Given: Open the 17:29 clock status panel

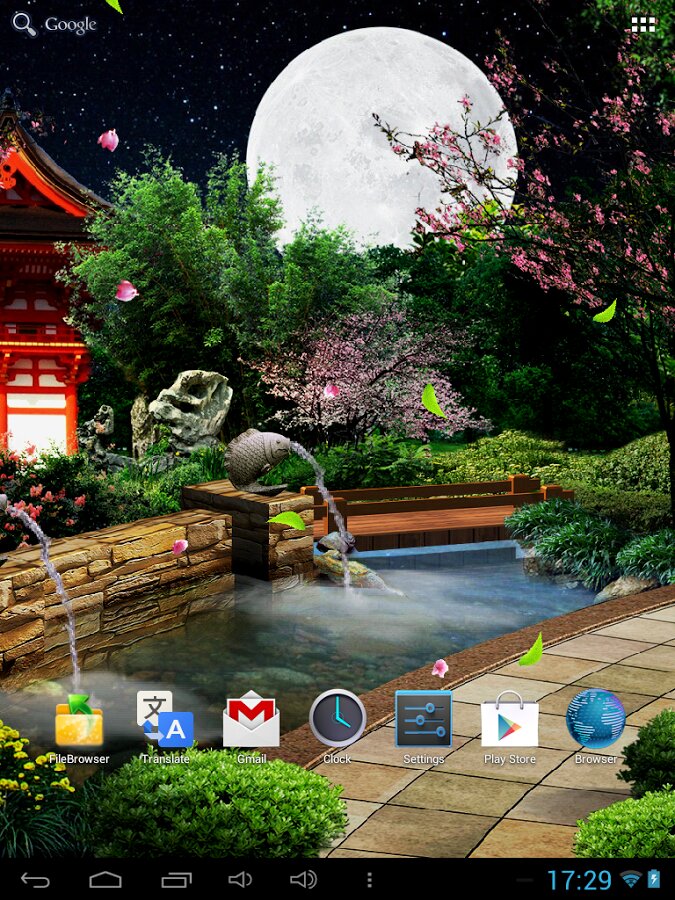Looking at the screenshot, I should 579,880.
